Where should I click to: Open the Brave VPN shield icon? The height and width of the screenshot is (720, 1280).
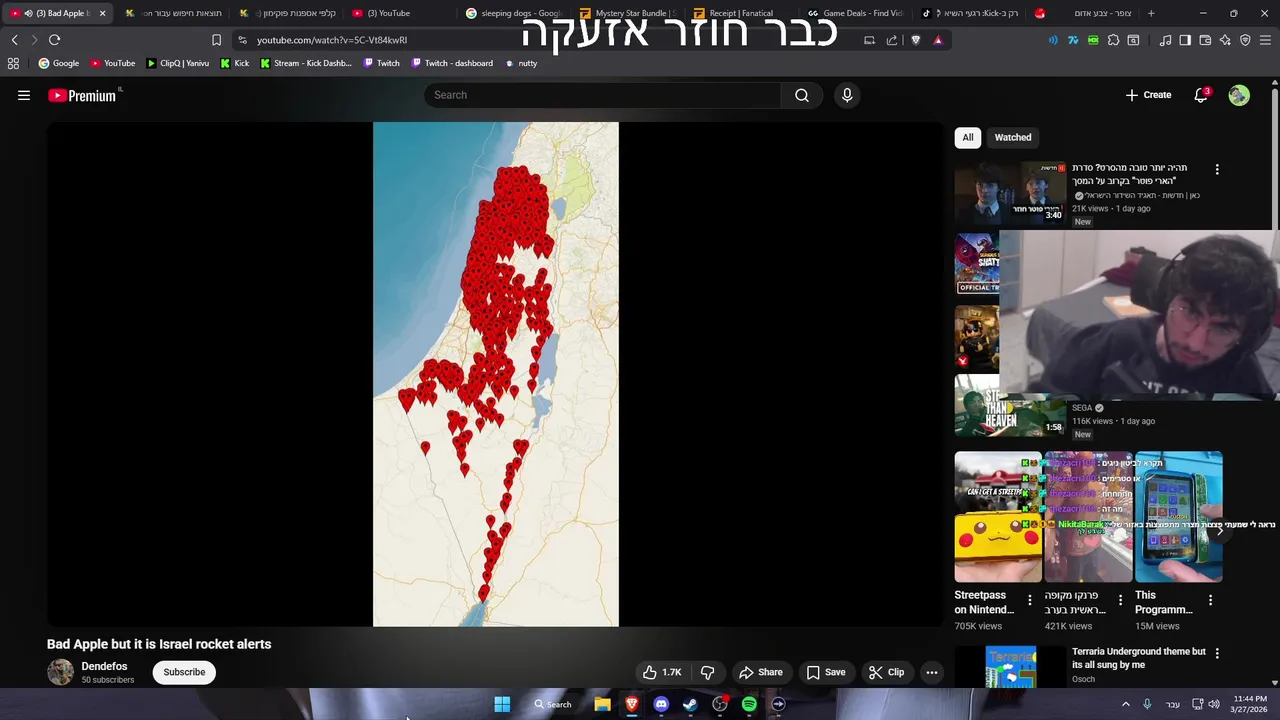[1245, 40]
